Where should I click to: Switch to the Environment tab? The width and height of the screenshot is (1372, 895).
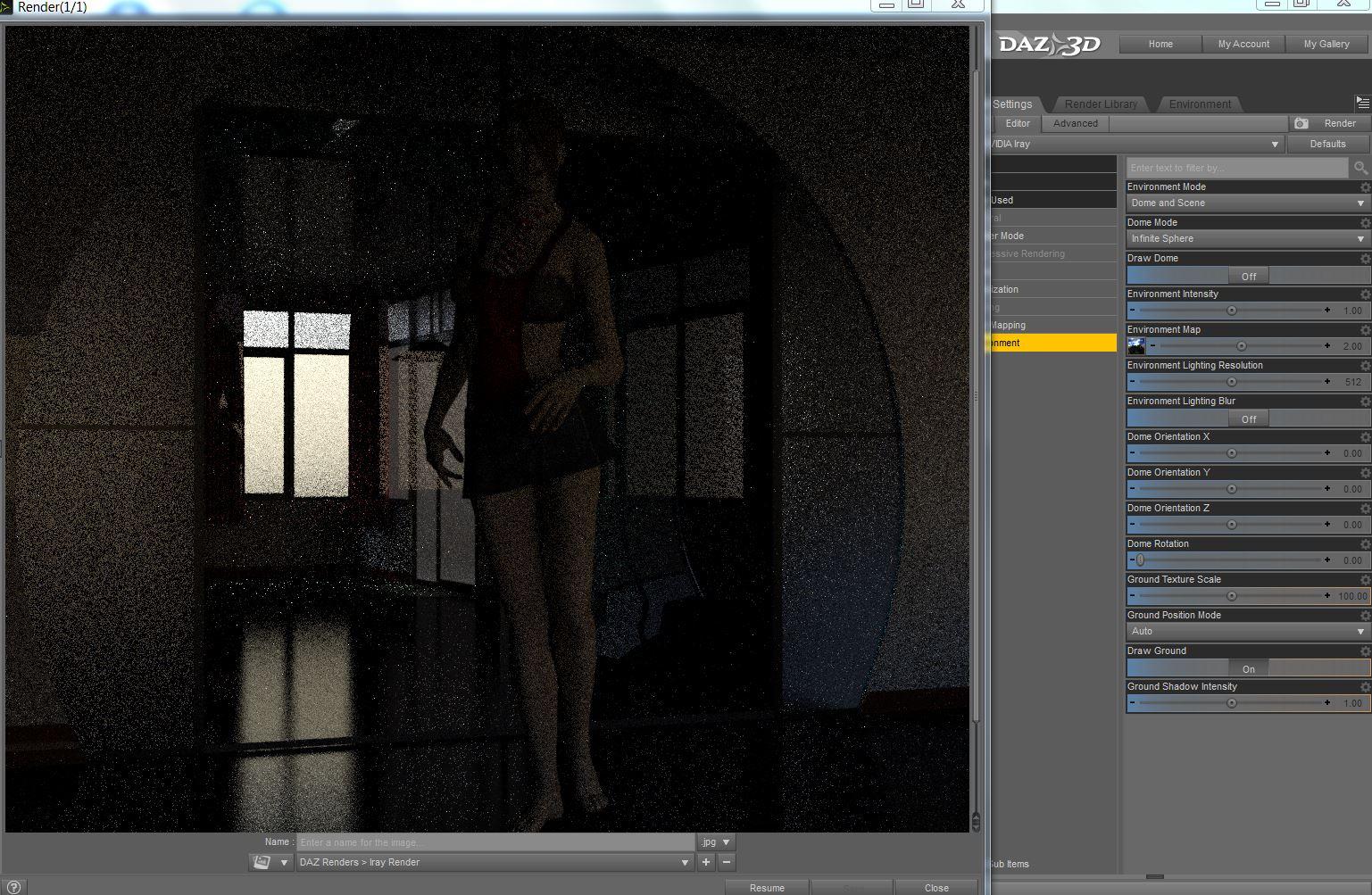click(1200, 104)
